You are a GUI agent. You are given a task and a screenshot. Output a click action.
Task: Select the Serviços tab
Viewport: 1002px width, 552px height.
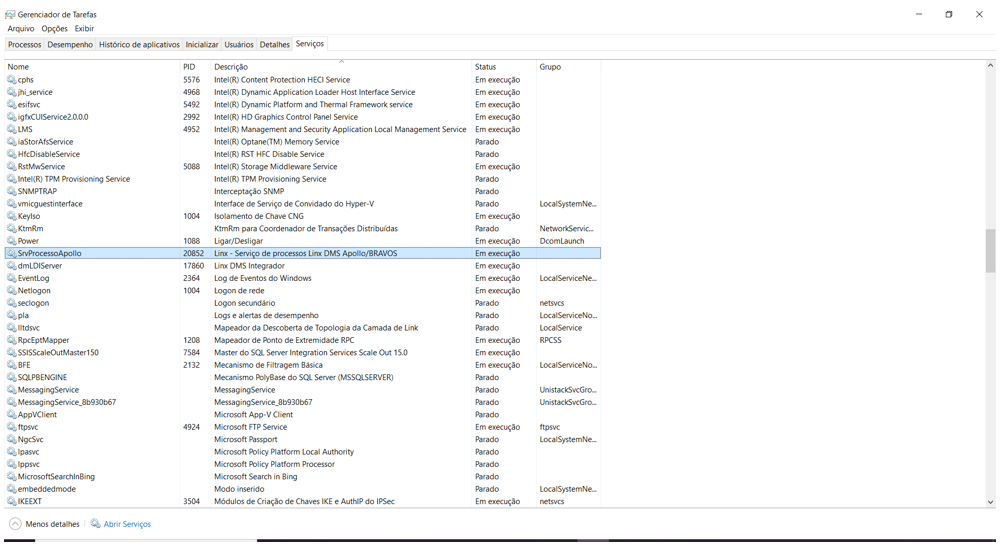(x=310, y=44)
